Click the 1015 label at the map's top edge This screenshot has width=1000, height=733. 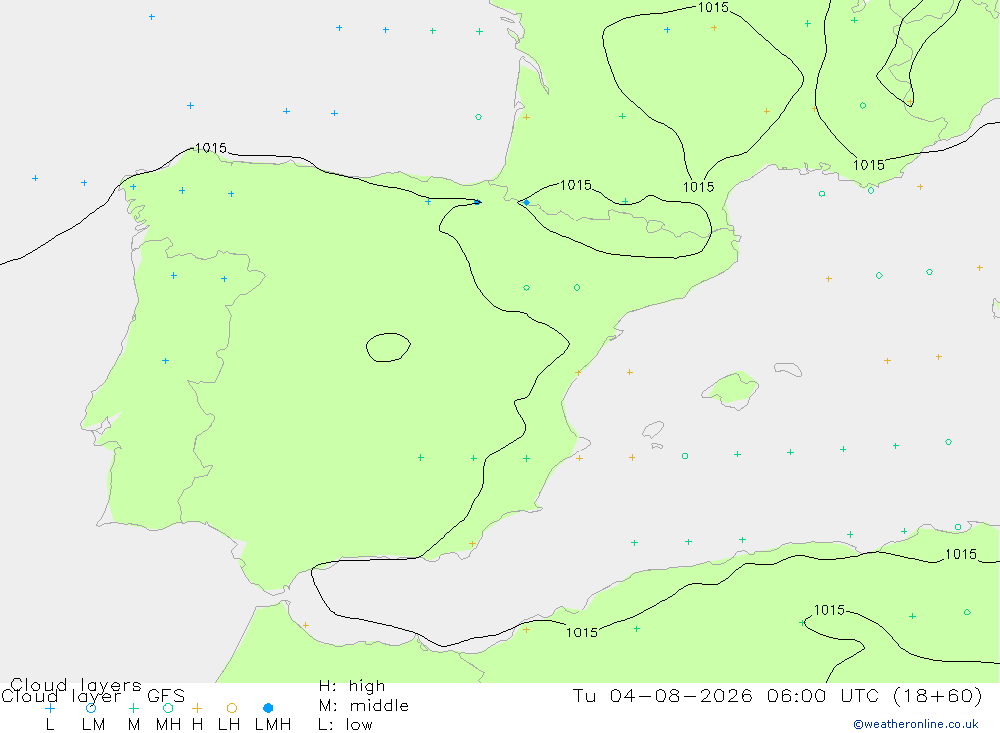coord(713,8)
